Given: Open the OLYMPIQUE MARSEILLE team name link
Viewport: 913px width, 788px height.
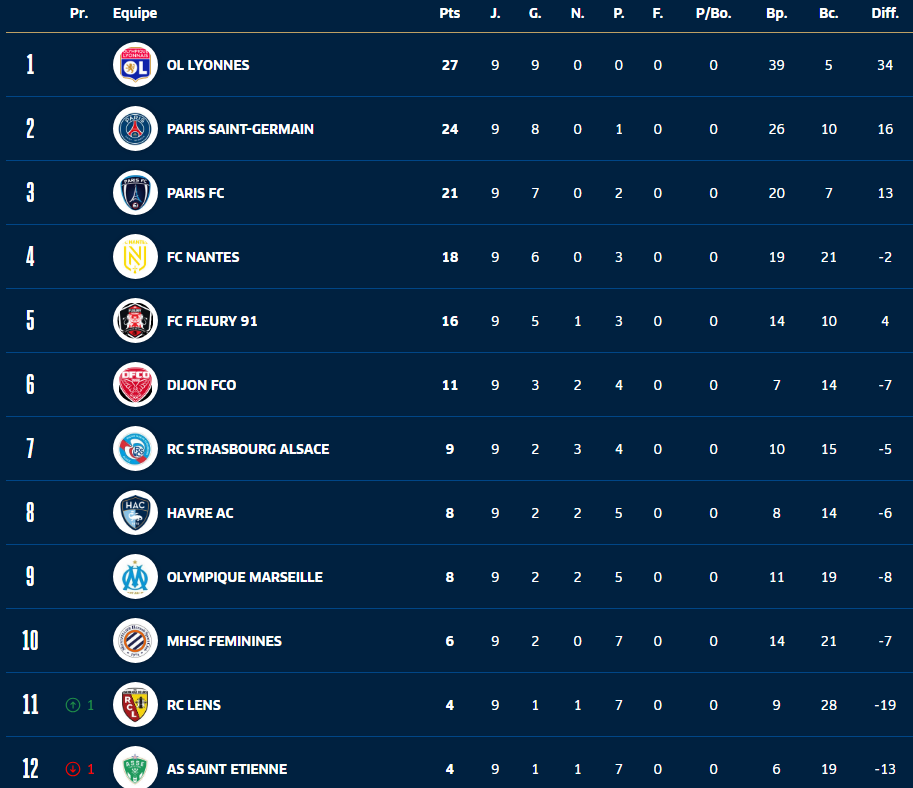Looking at the screenshot, I should tap(245, 577).
